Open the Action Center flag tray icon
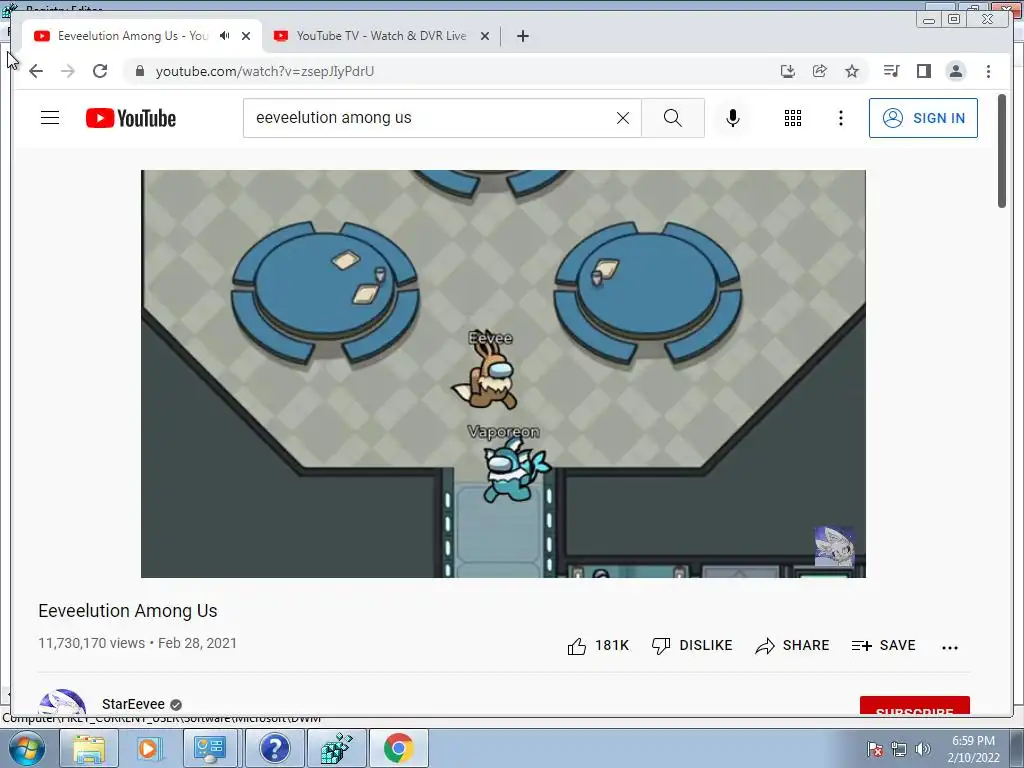This screenshot has width=1024, height=768. pyautogui.click(x=874, y=749)
